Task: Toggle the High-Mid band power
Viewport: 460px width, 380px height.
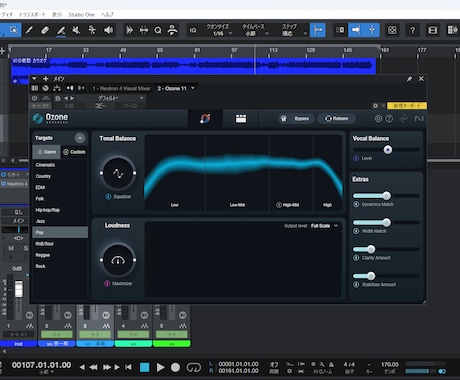Action: pyautogui.click(x=279, y=205)
